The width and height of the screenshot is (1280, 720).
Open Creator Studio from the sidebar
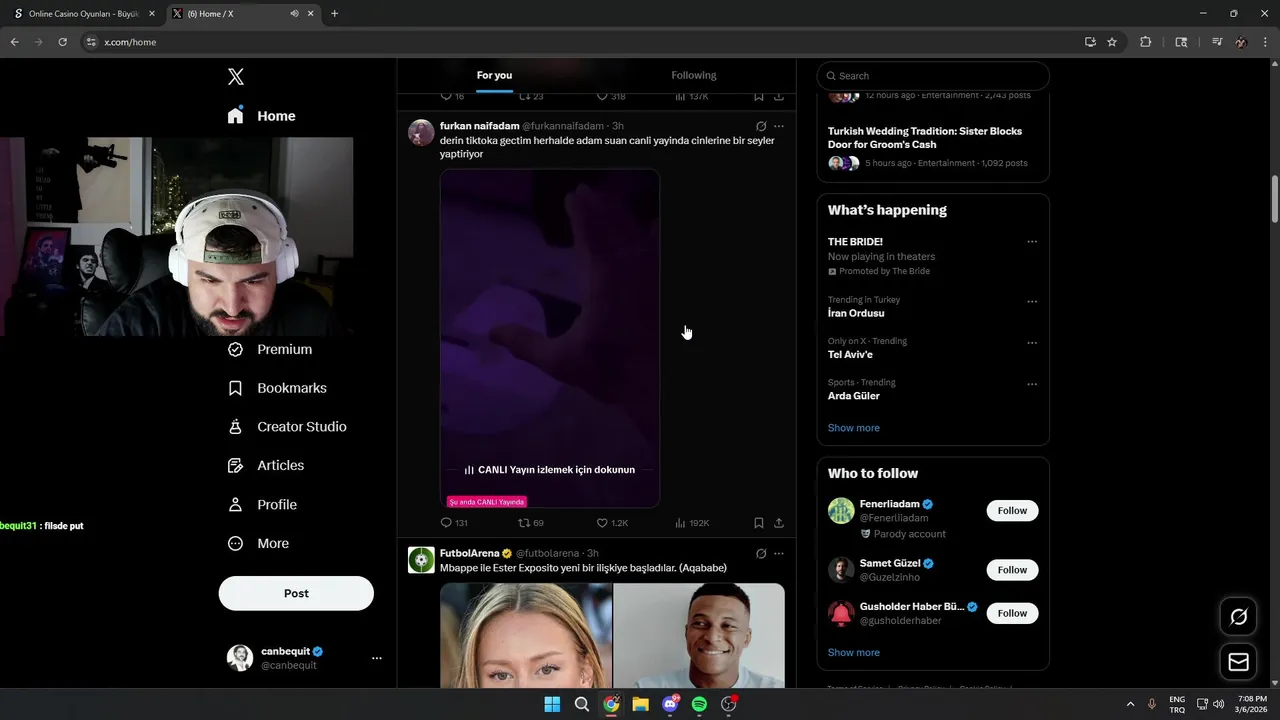tap(287, 427)
